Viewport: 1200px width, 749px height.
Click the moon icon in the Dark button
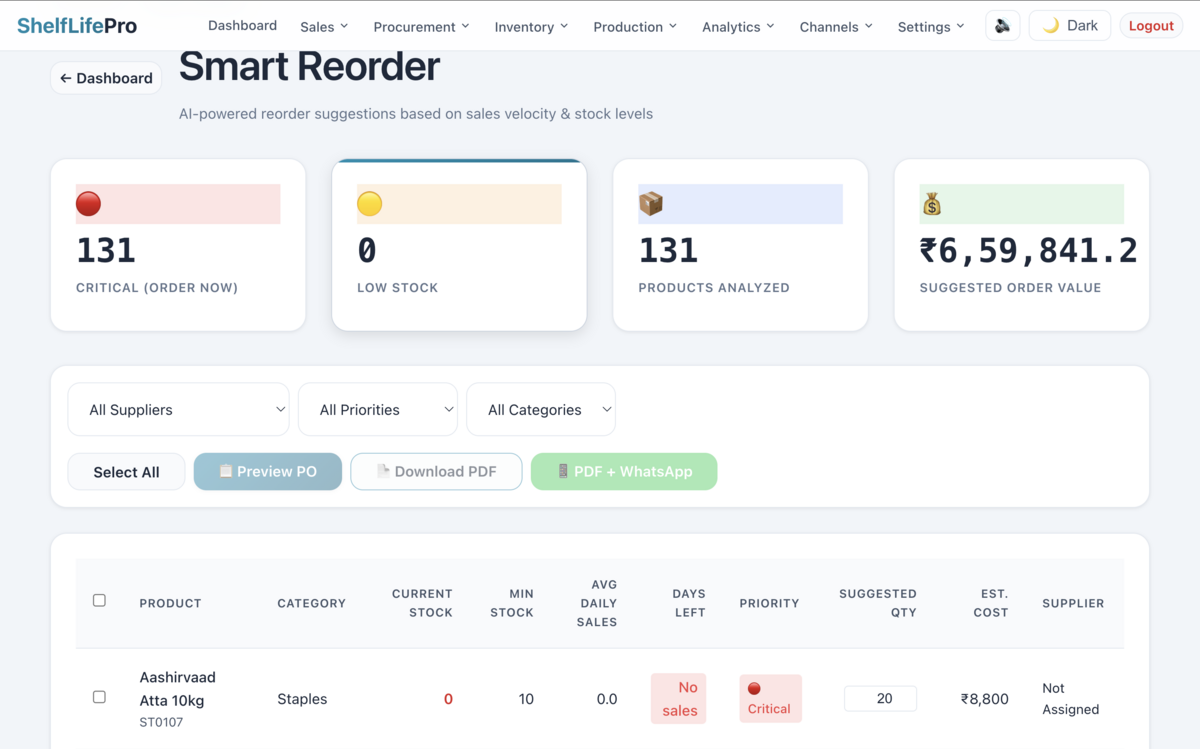click(1053, 24)
